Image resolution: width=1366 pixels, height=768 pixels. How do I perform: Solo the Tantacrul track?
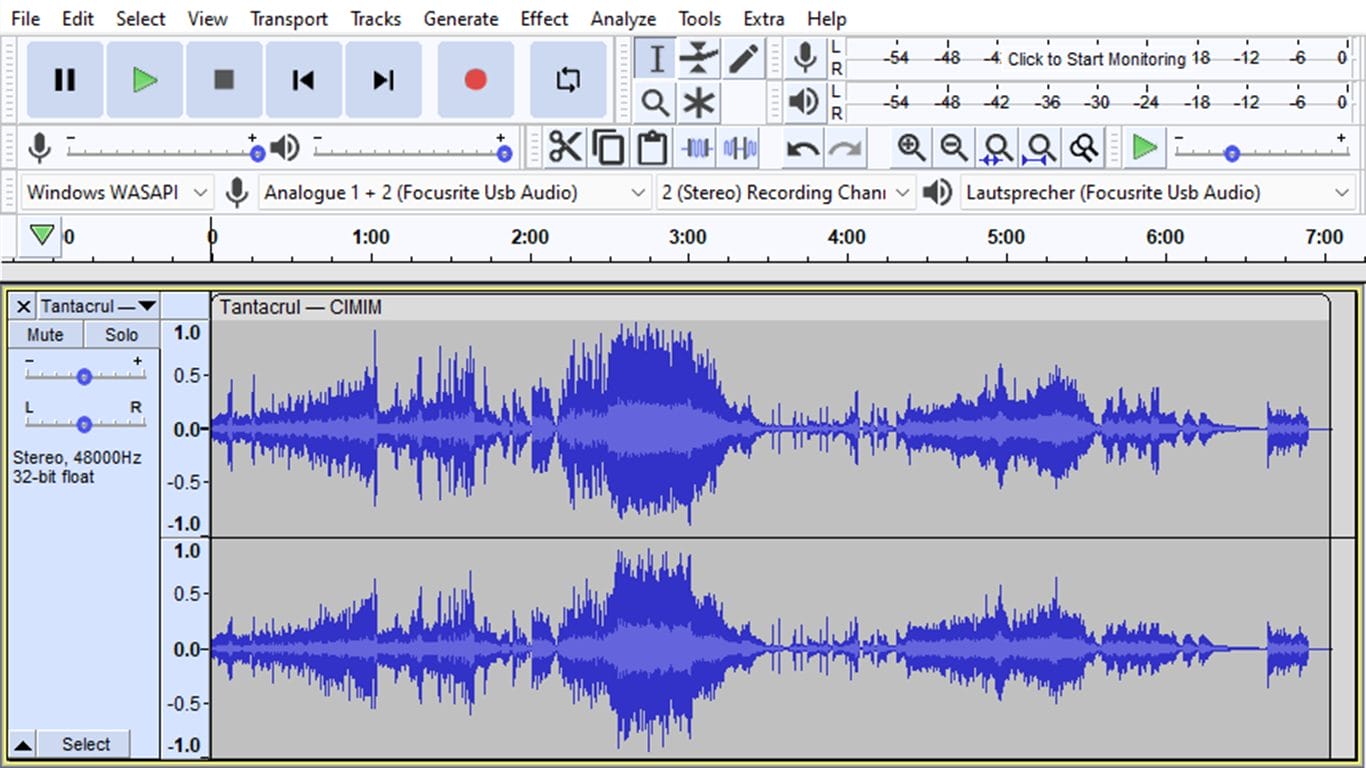(x=121, y=335)
